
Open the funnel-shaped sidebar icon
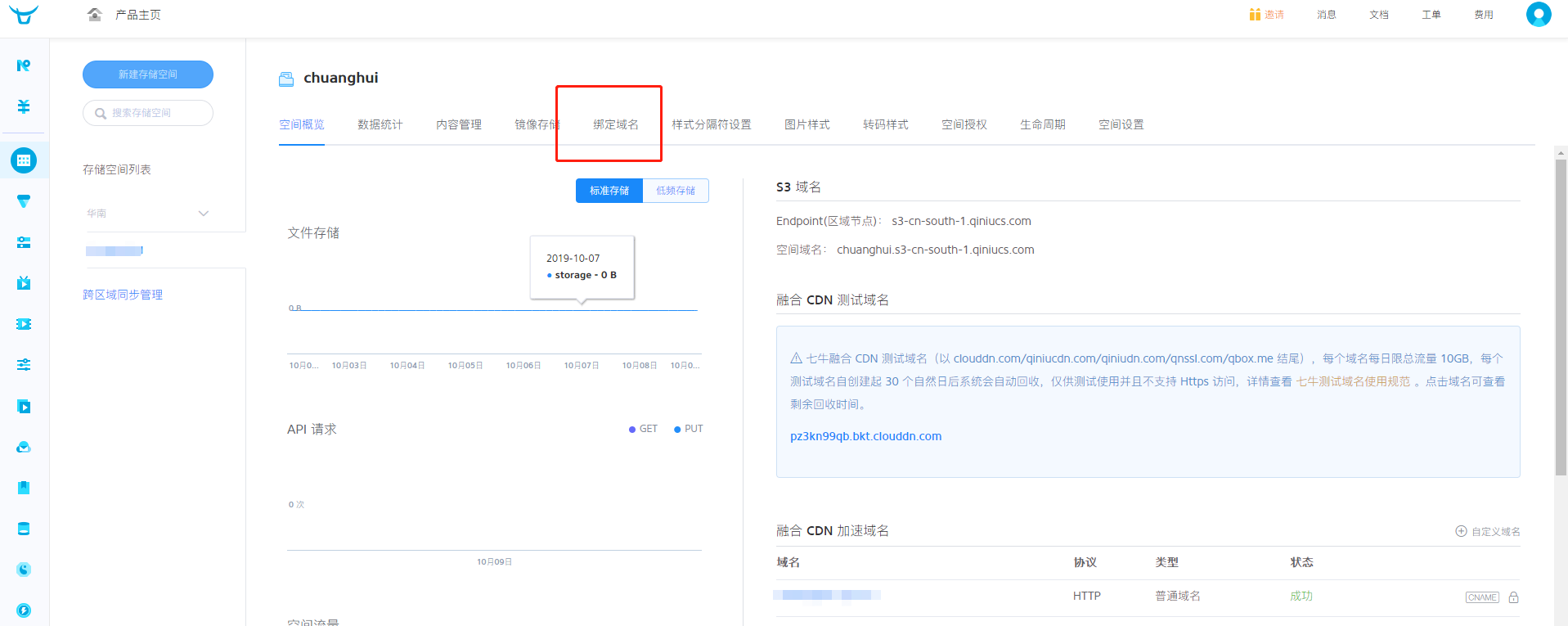point(24,201)
